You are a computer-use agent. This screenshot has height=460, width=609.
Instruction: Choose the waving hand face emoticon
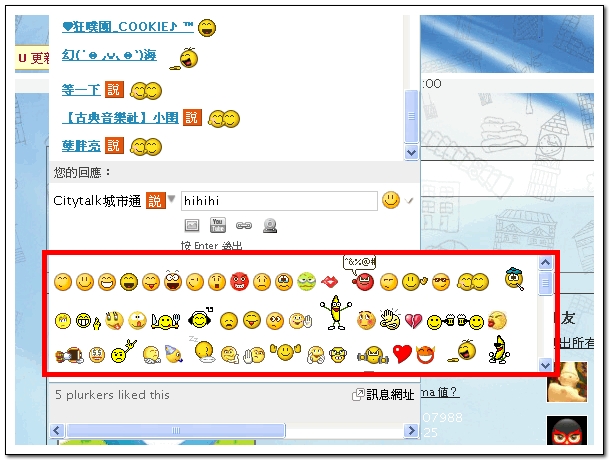(301, 321)
